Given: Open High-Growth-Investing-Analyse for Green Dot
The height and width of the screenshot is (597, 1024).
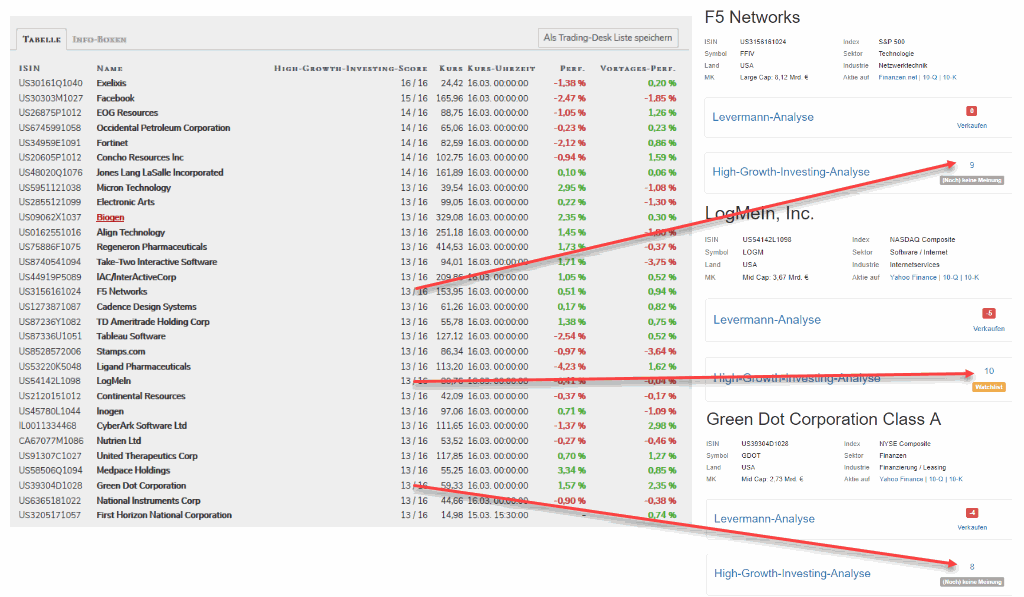Looking at the screenshot, I should point(792,573).
